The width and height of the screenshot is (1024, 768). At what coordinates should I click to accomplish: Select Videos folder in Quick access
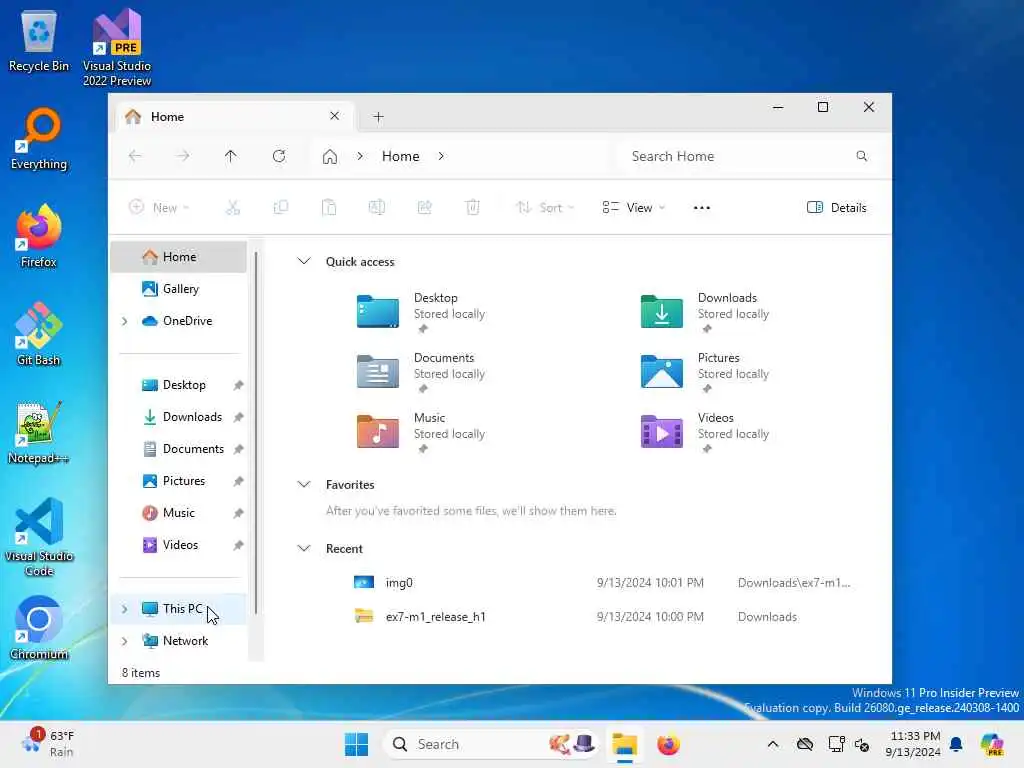705,432
